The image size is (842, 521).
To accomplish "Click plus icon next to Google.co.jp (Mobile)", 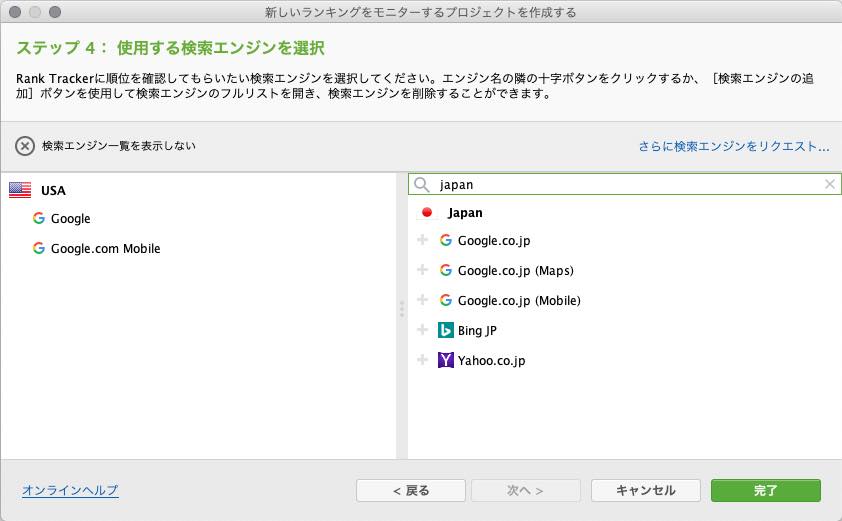I will coord(422,301).
